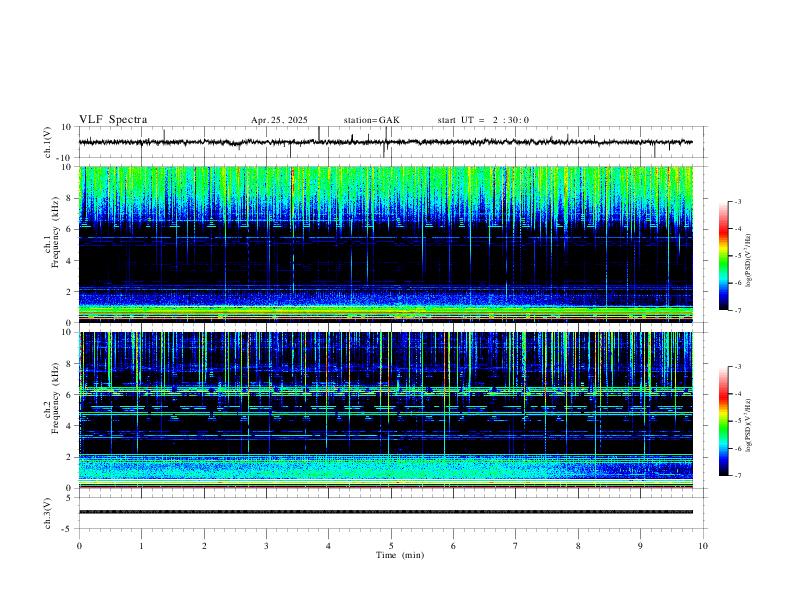
Task: Click time axis tick label "3"
Action: [x=266, y=546]
